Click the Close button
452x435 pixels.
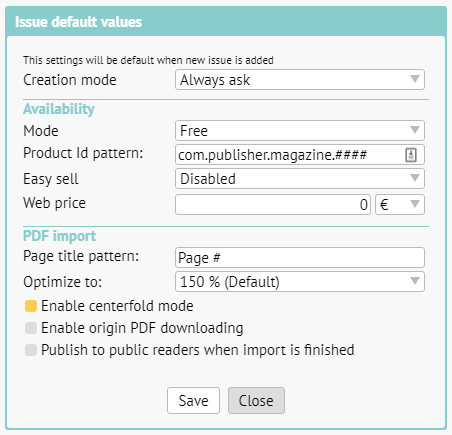[256, 400]
